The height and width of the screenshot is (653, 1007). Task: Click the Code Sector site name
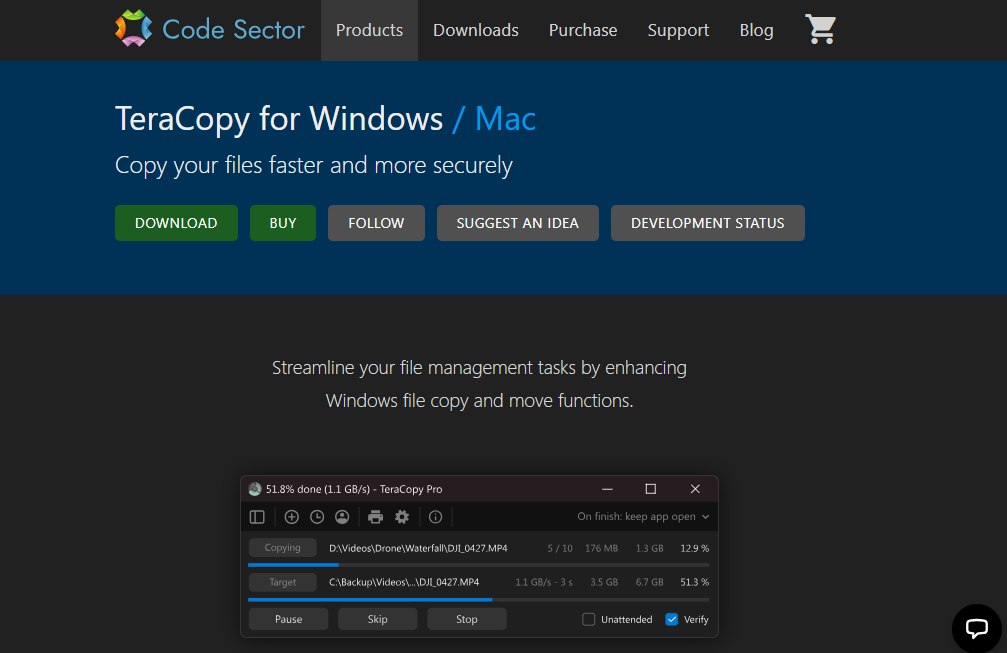(234, 30)
